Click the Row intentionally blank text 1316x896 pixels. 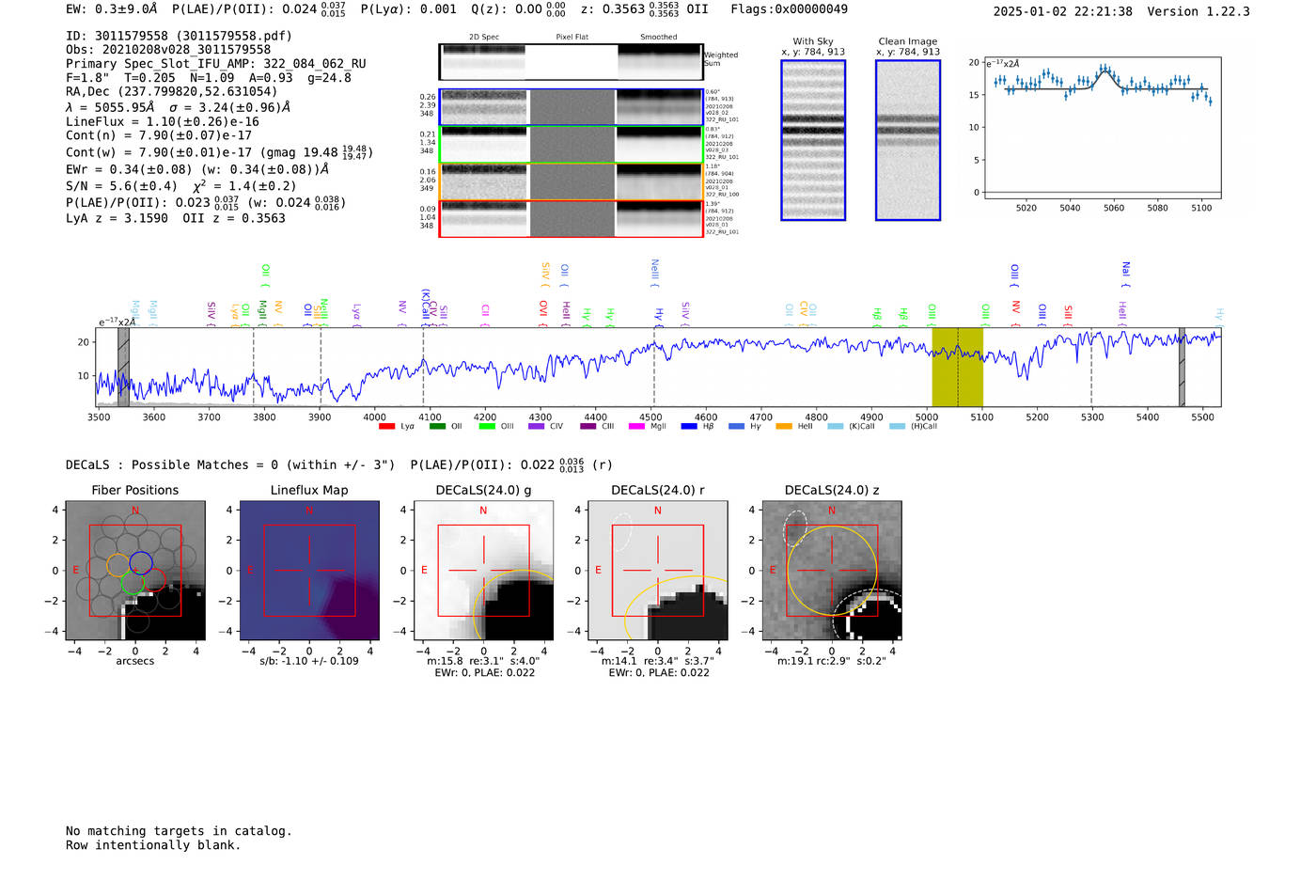153,845
